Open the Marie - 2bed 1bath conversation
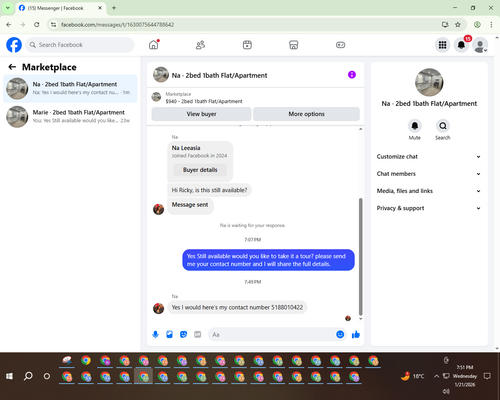This screenshot has width=500, height=400. point(70,116)
